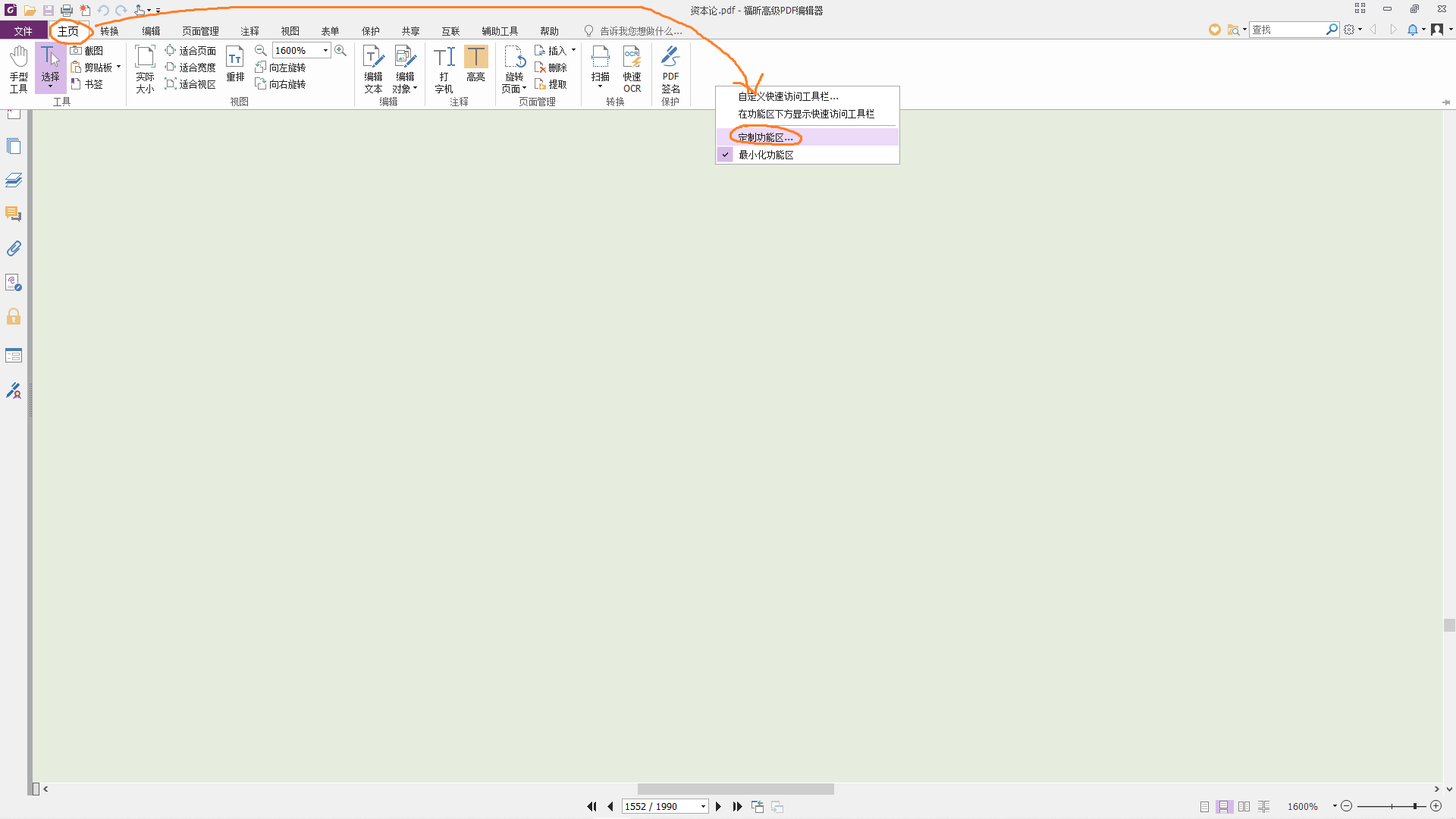This screenshot has width=1456, height=819.
Task: Rotate view left (向左旋转)
Action: pyautogui.click(x=281, y=67)
